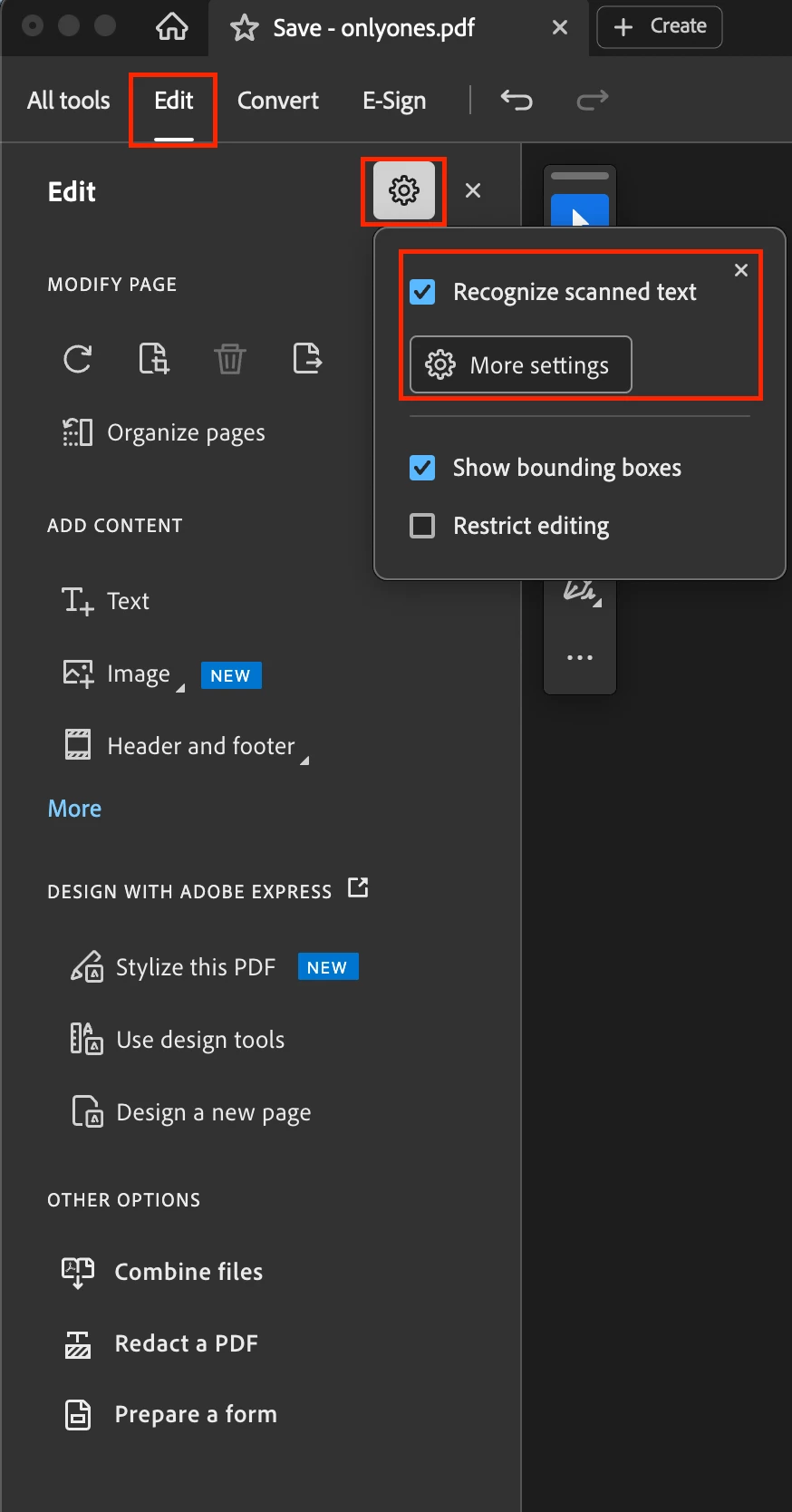Image resolution: width=792 pixels, height=1512 pixels.
Task: Click More settings button
Action: coord(521,365)
